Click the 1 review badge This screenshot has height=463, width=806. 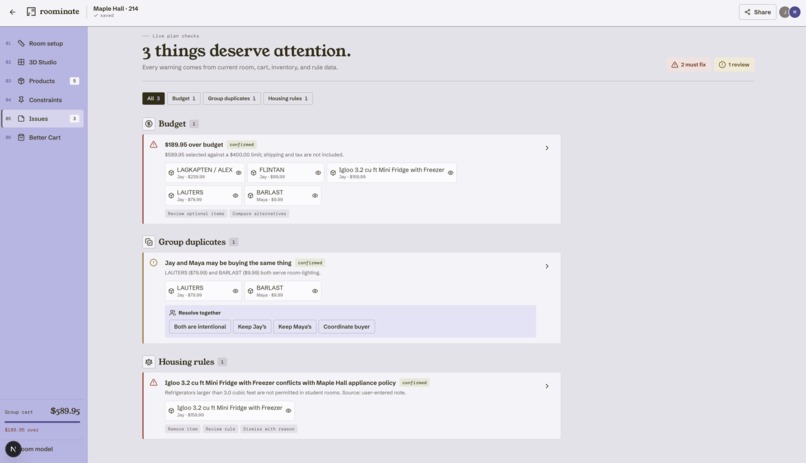(x=734, y=65)
